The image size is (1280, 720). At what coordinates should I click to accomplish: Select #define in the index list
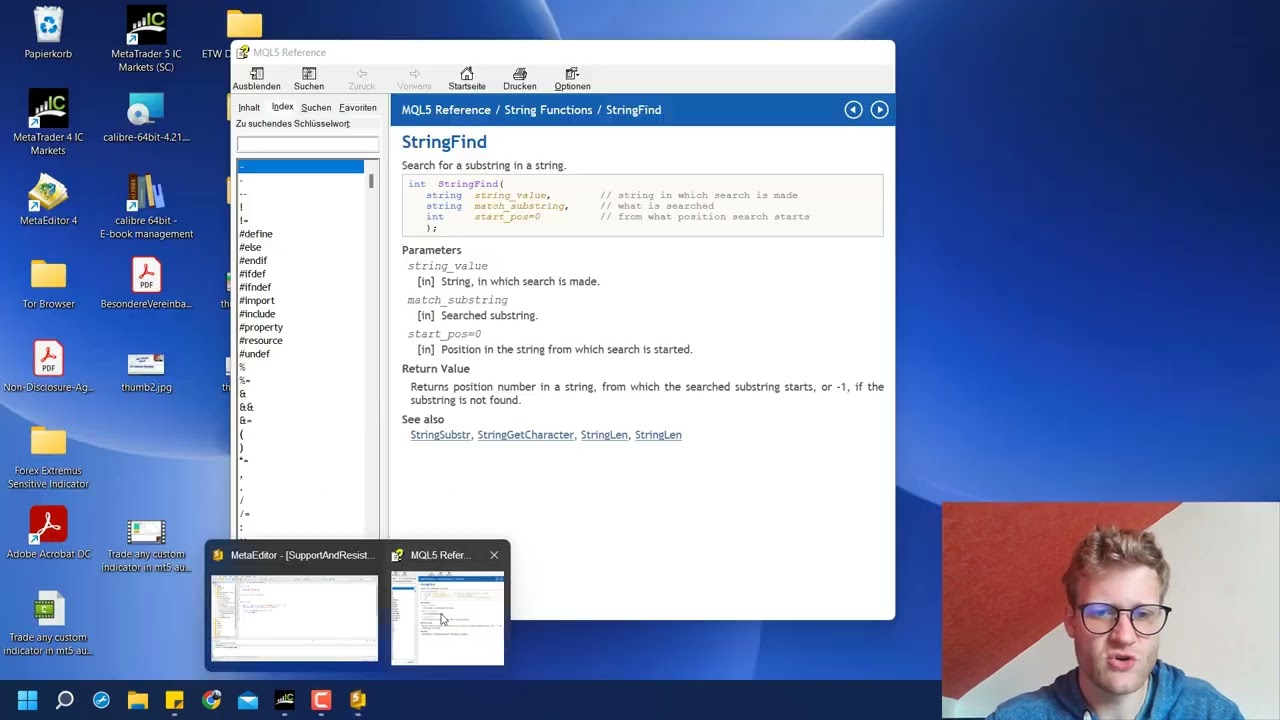point(256,234)
